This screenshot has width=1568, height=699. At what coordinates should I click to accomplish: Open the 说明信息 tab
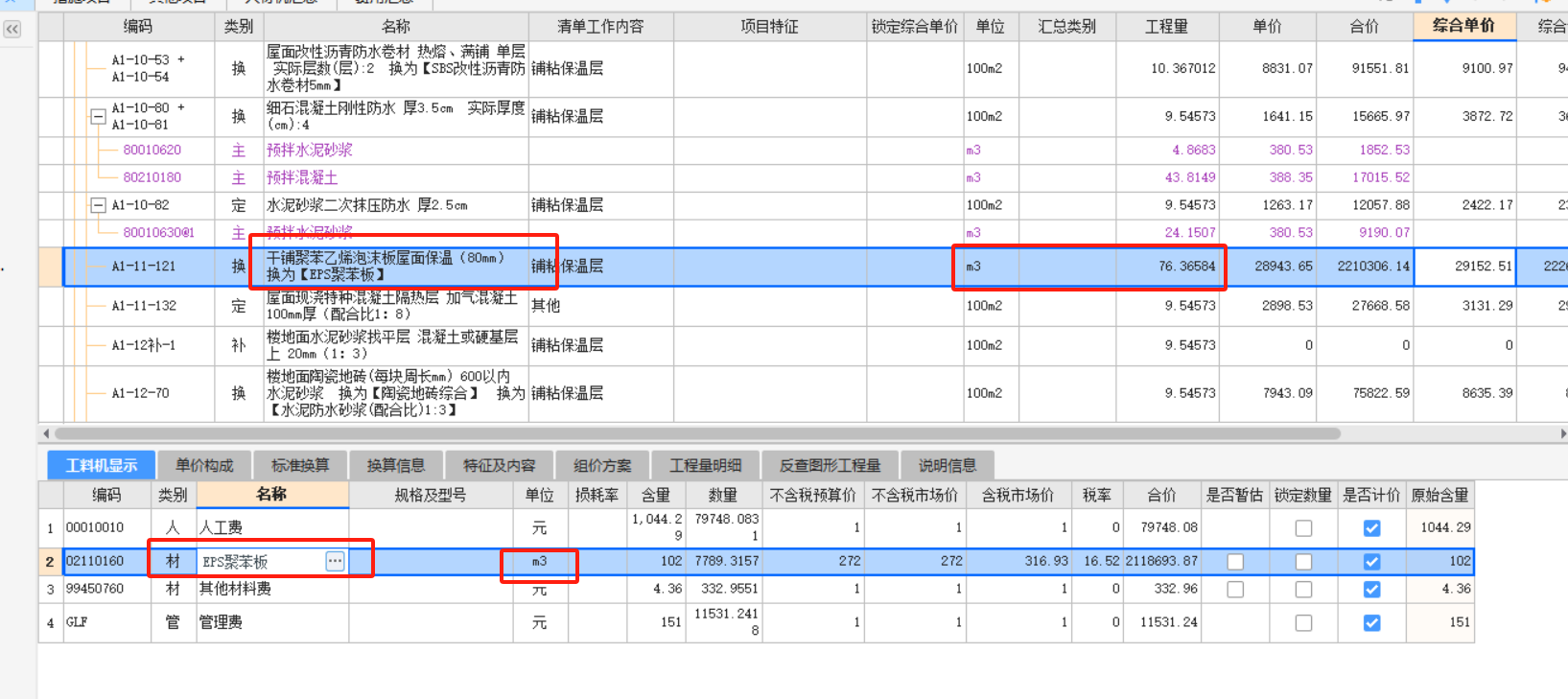click(x=948, y=465)
